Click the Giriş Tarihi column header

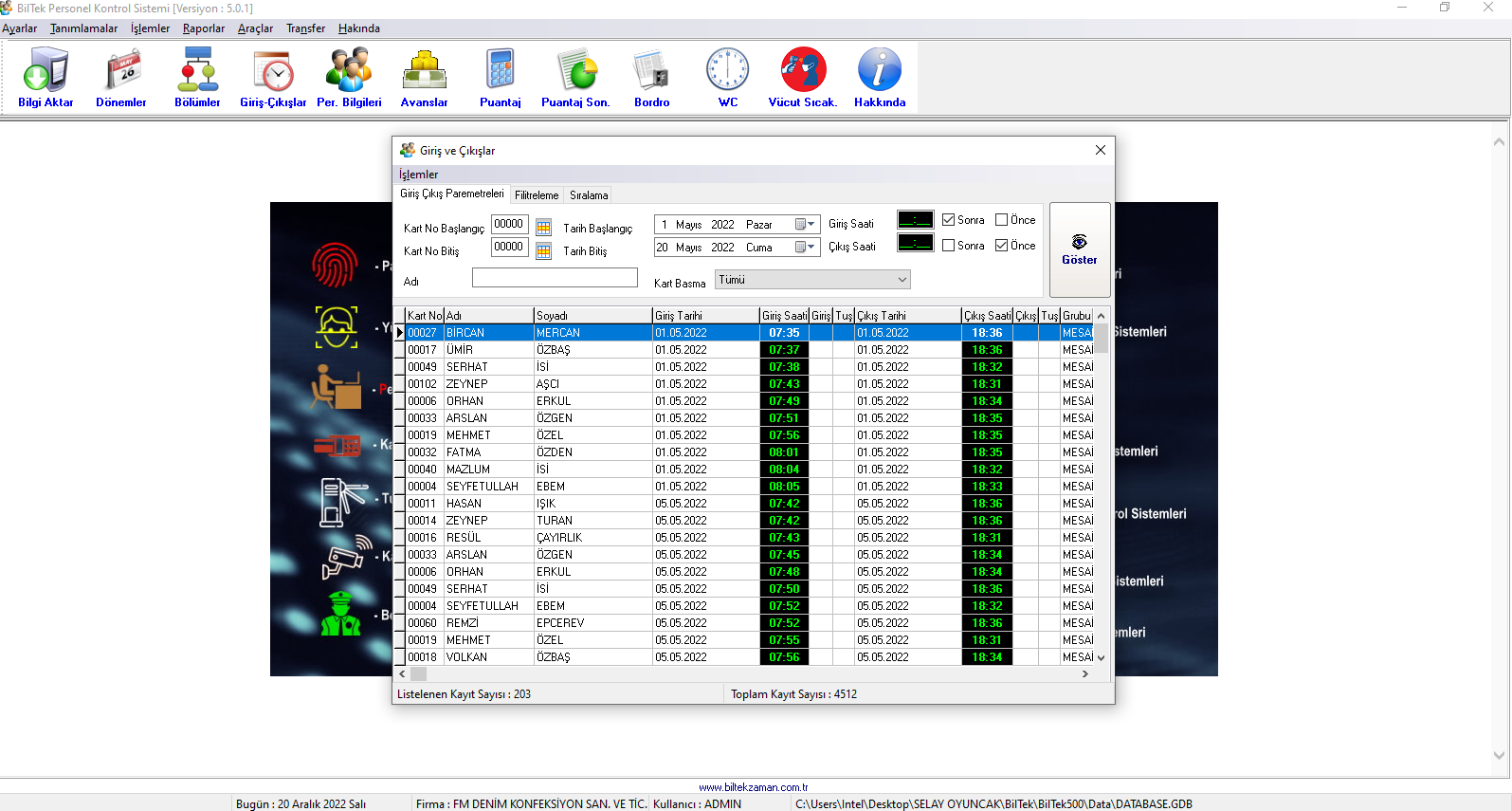point(705,316)
